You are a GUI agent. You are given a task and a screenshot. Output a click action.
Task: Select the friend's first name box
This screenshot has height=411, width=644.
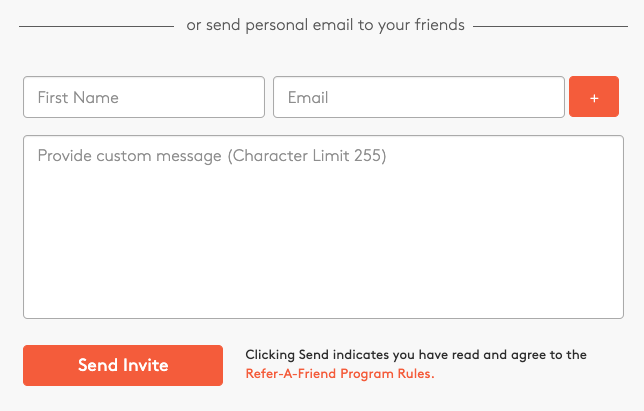tap(144, 97)
